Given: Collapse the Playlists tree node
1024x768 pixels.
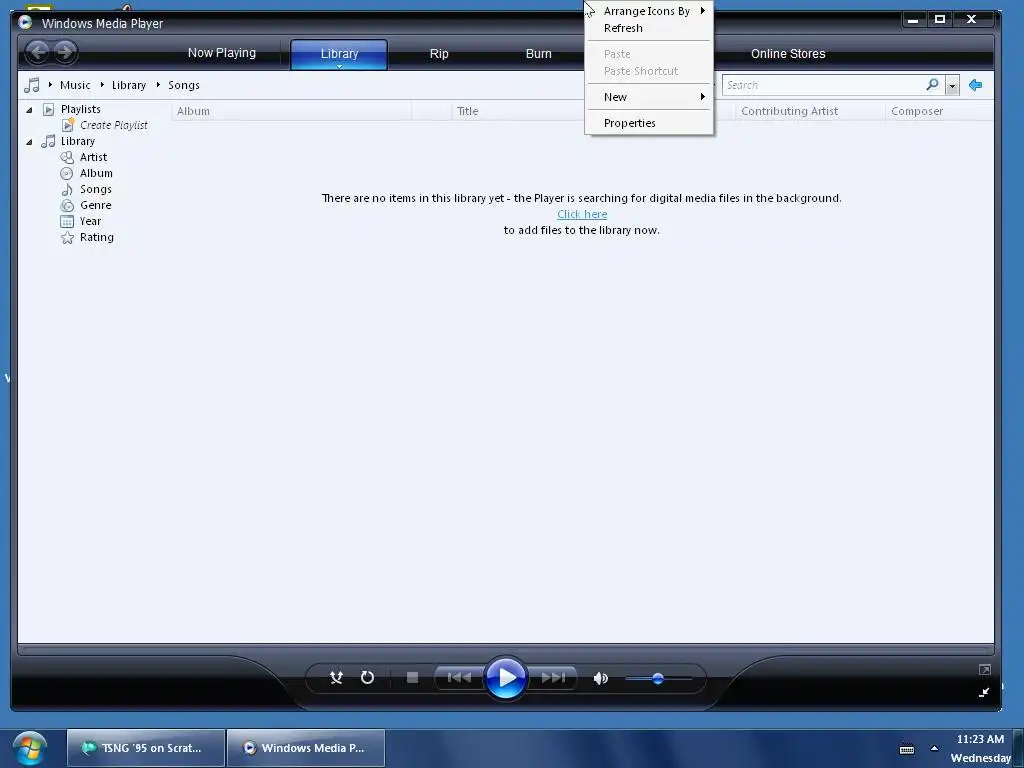Looking at the screenshot, I should [x=29, y=110].
